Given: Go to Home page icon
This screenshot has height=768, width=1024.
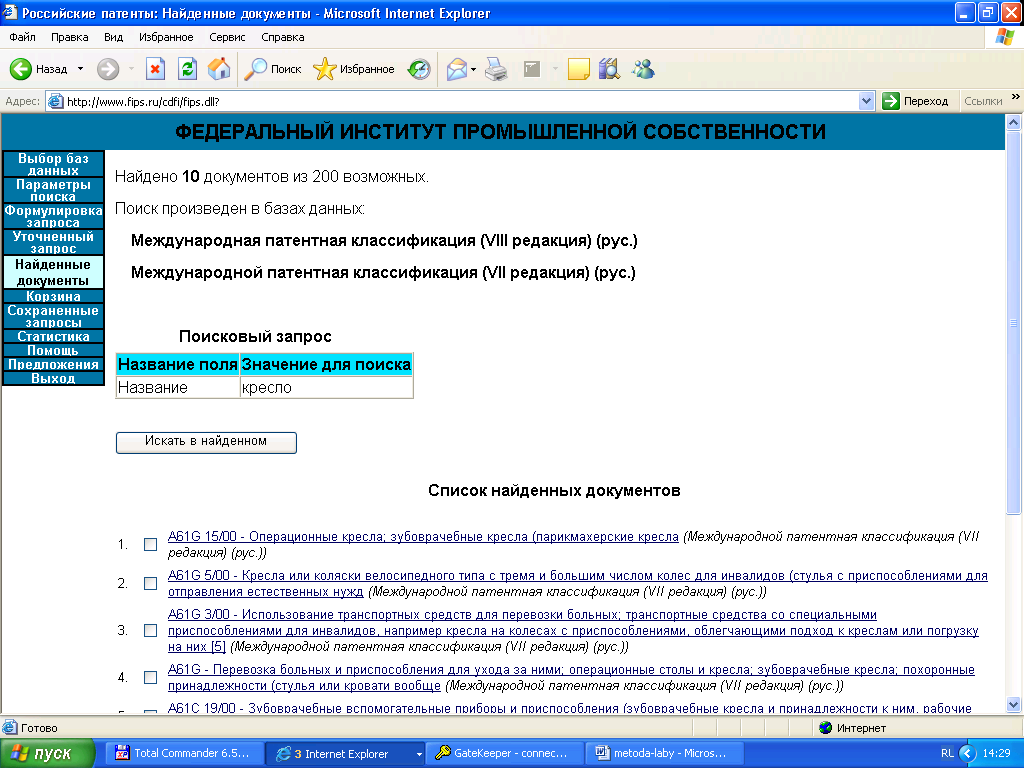Looking at the screenshot, I should tap(219, 69).
